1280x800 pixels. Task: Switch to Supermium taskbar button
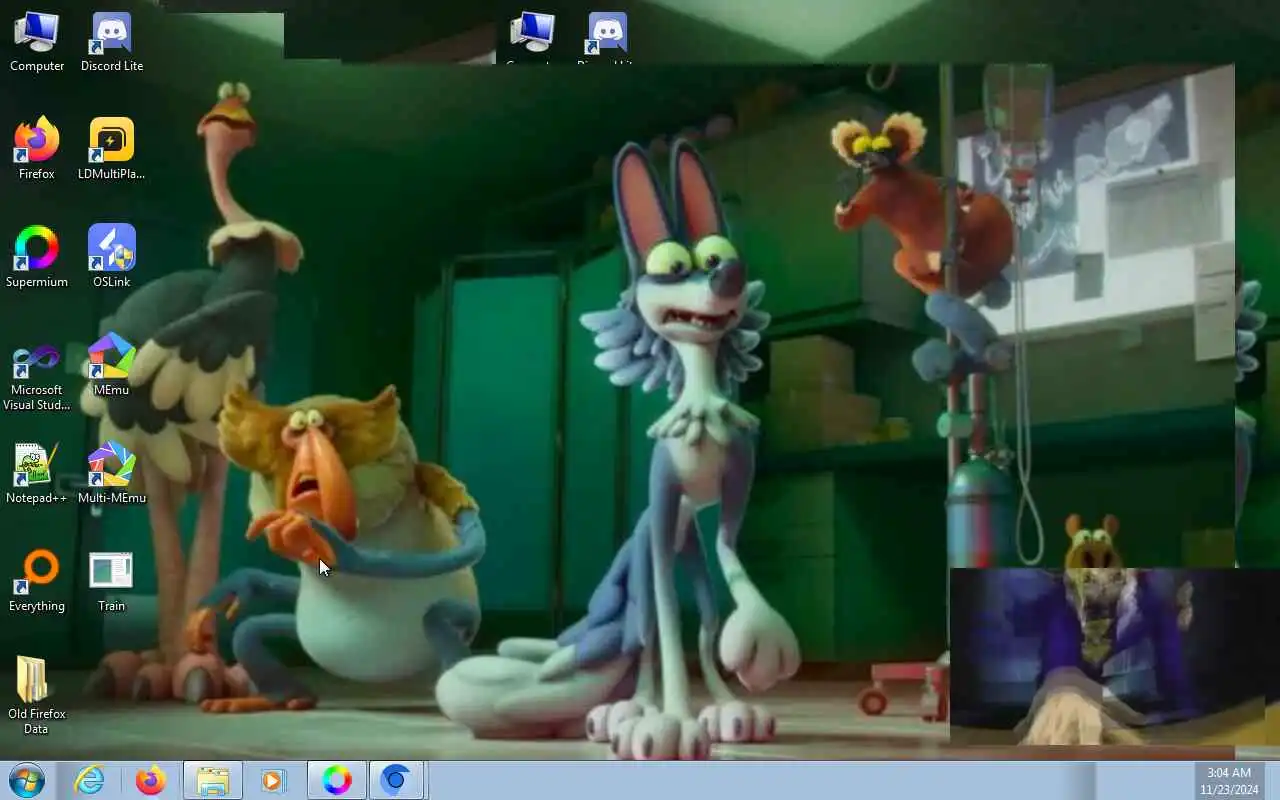pyautogui.click(x=337, y=780)
